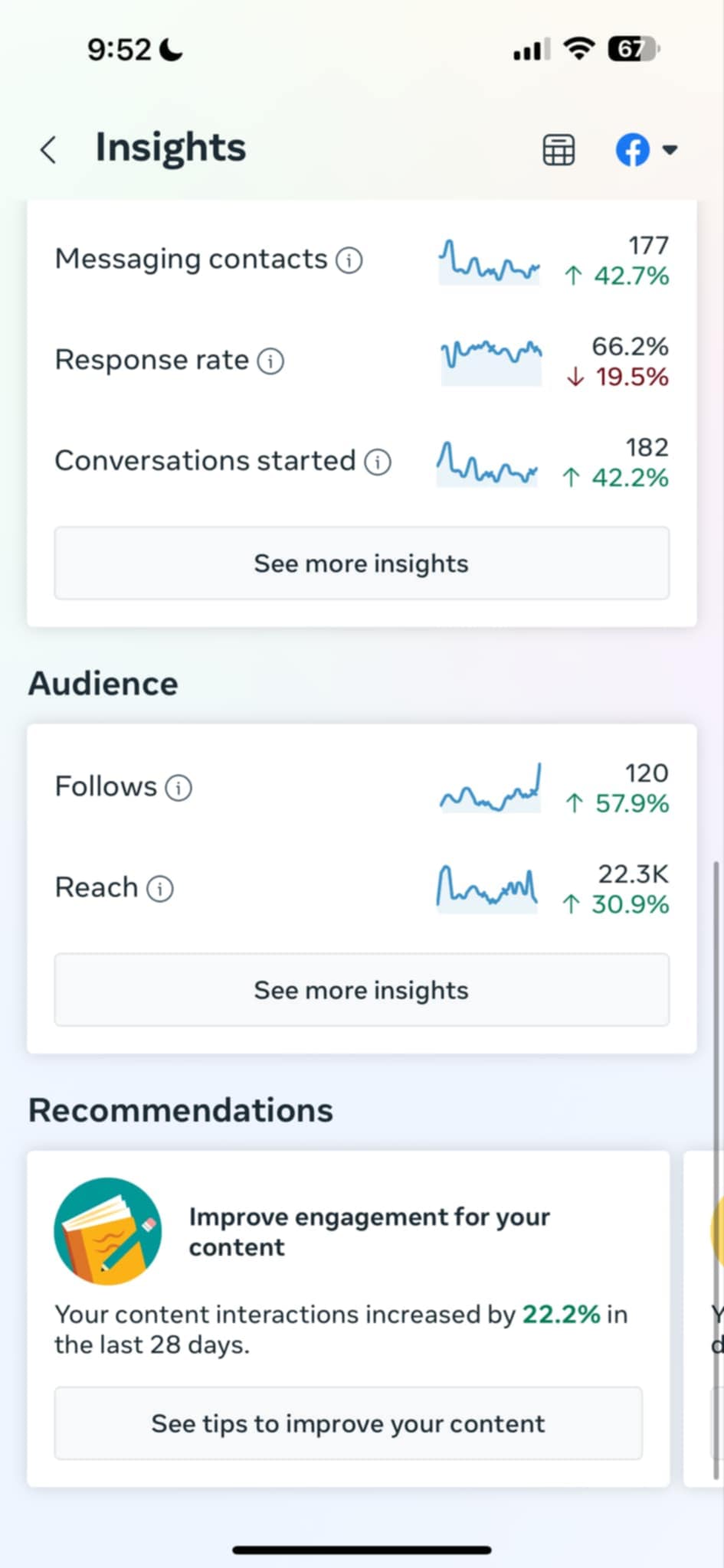The width and height of the screenshot is (724, 1568).
Task: Tap info icon next to Response rate
Action: pyautogui.click(x=270, y=361)
